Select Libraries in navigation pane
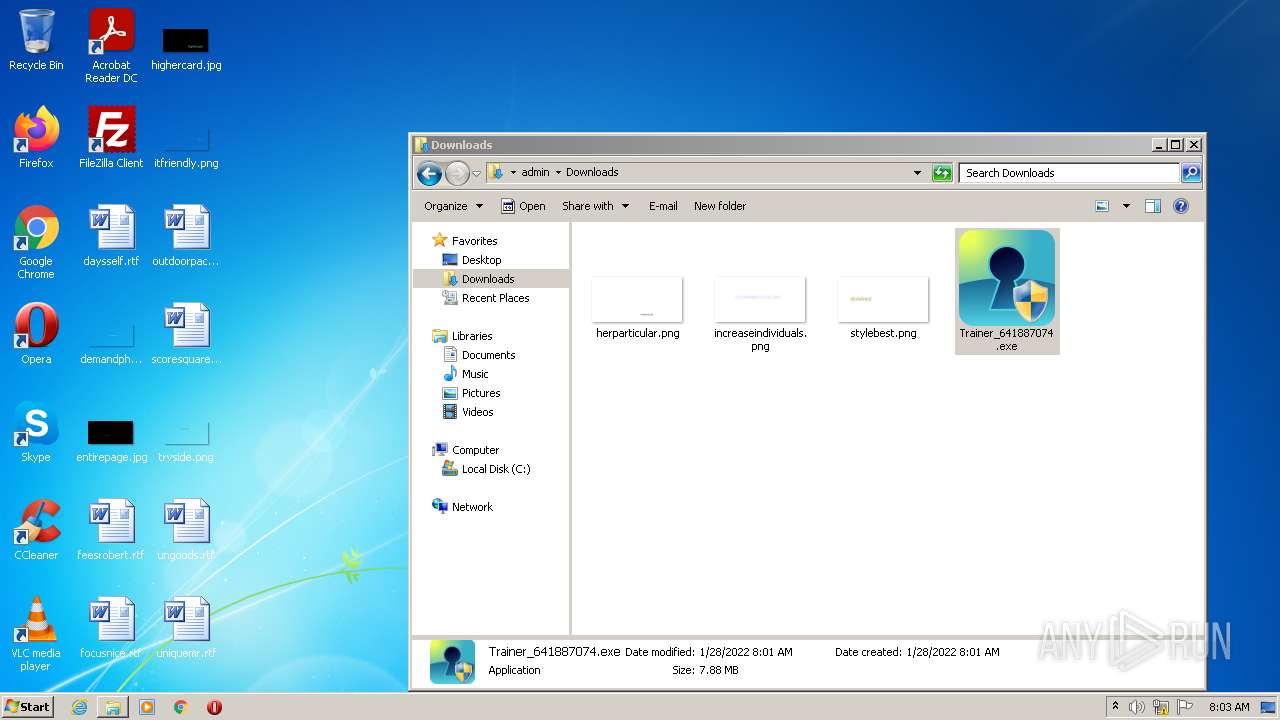 tap(472, 336)
